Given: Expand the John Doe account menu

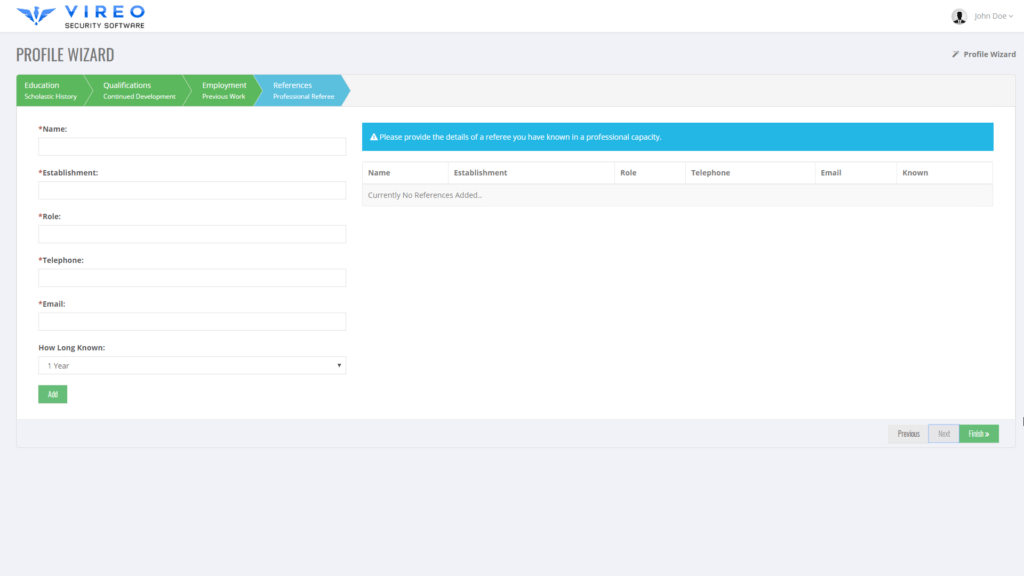Looking at the screenshot, I should [x=990, y=15].
